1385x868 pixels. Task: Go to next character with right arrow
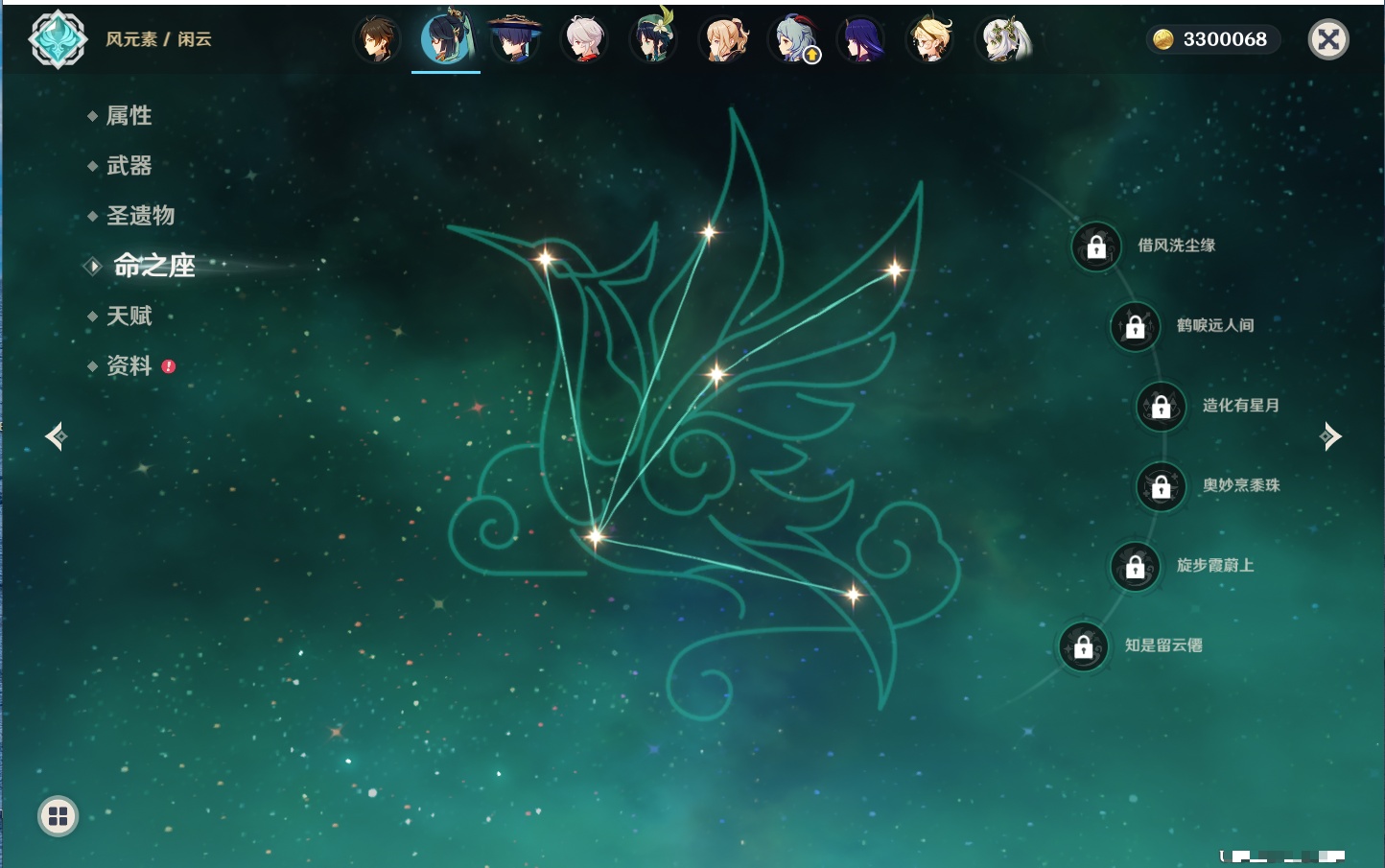coord(1330,436)
